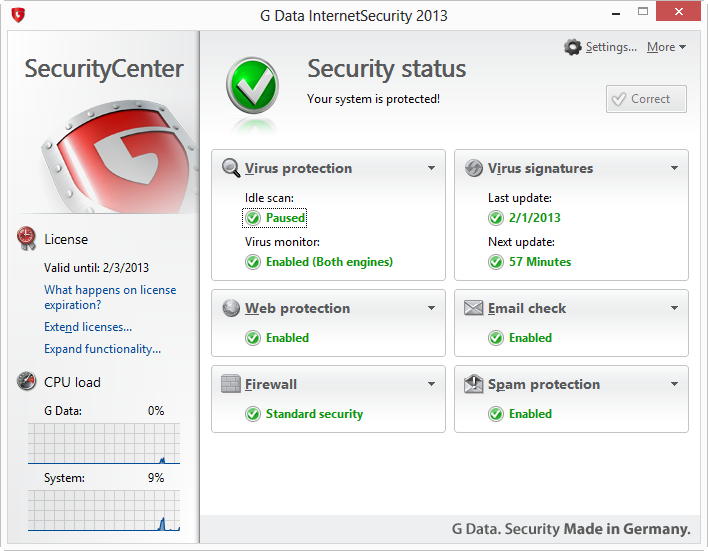Click the Paused idle scan status
The image size is (708, 551).
click(x=285, y=218)
